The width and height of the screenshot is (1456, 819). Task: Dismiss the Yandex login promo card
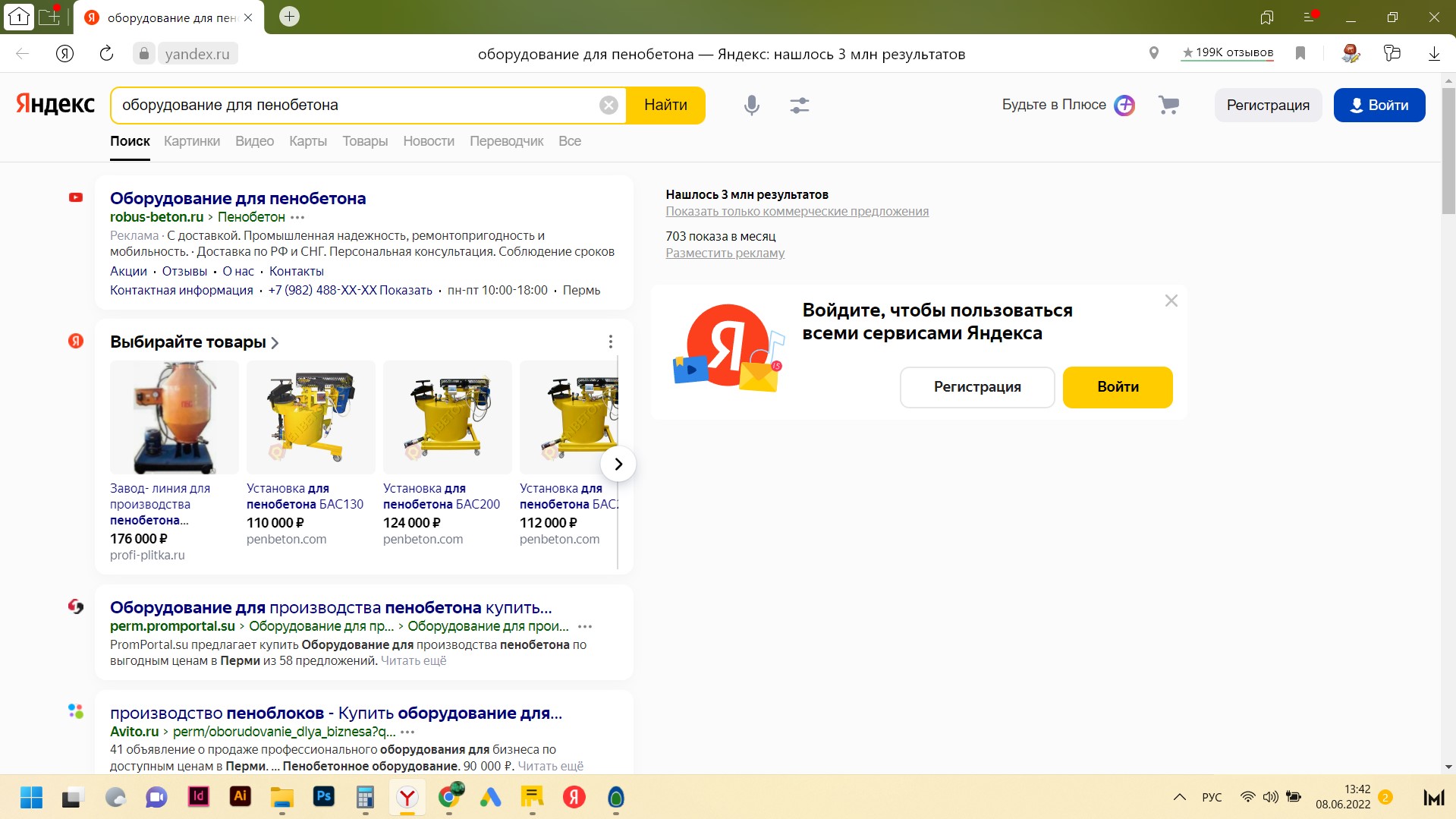tap(1171, 301)
